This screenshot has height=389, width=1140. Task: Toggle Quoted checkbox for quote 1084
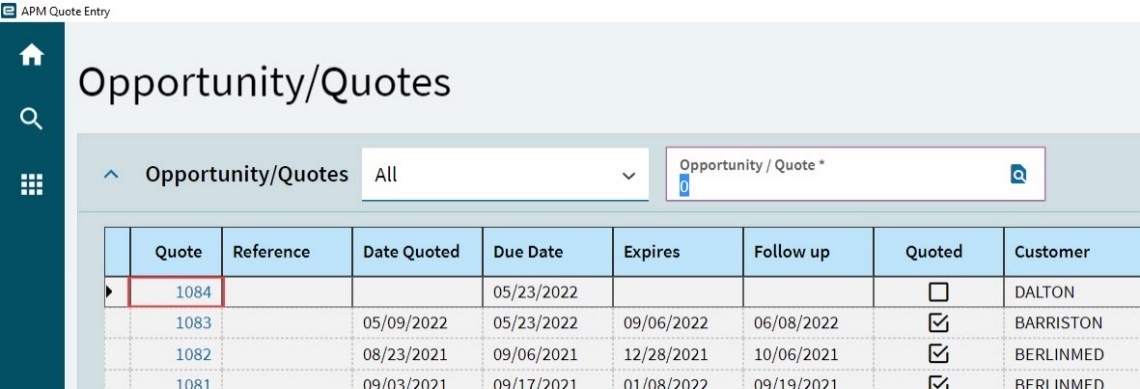tap(938, 292)
